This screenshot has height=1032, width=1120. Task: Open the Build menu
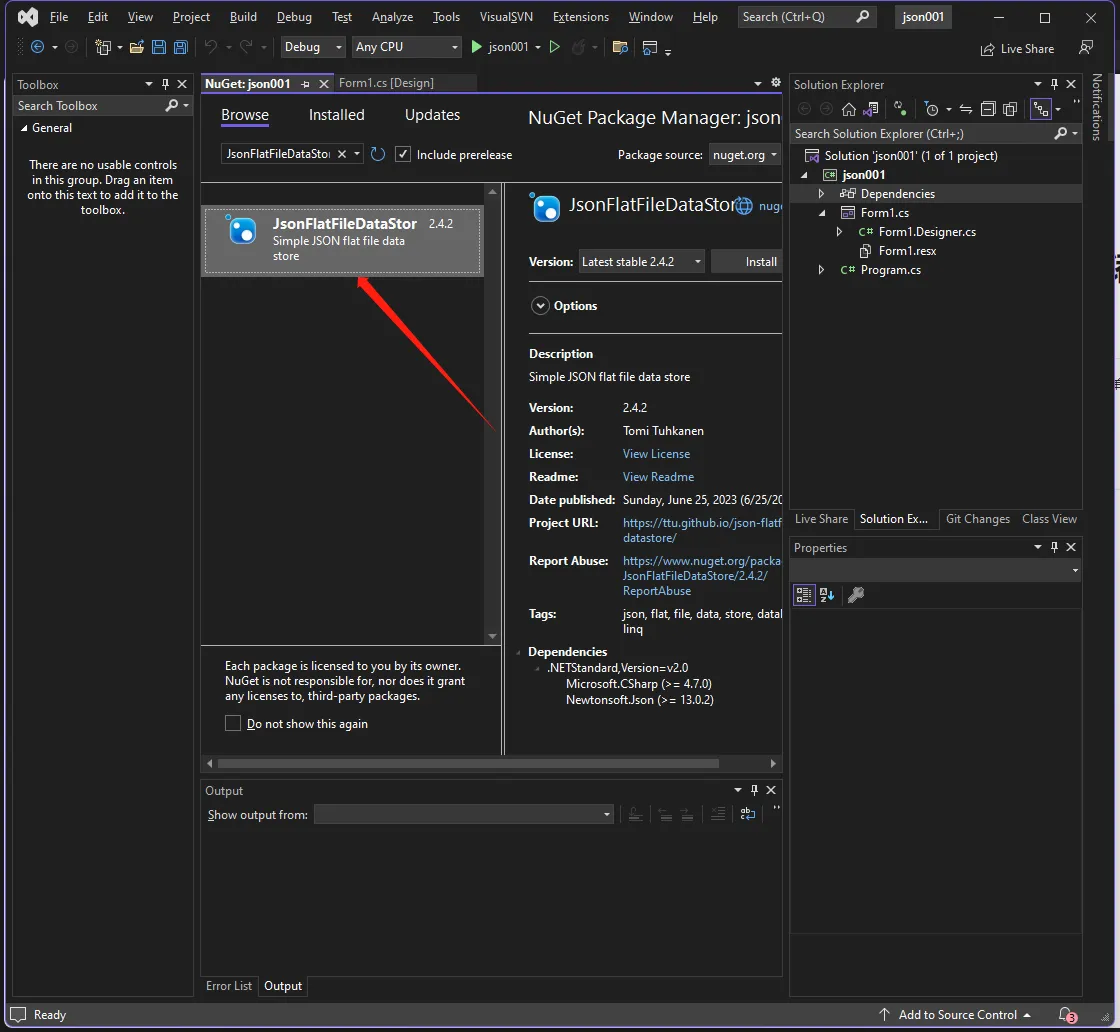(x=243, y=17)
